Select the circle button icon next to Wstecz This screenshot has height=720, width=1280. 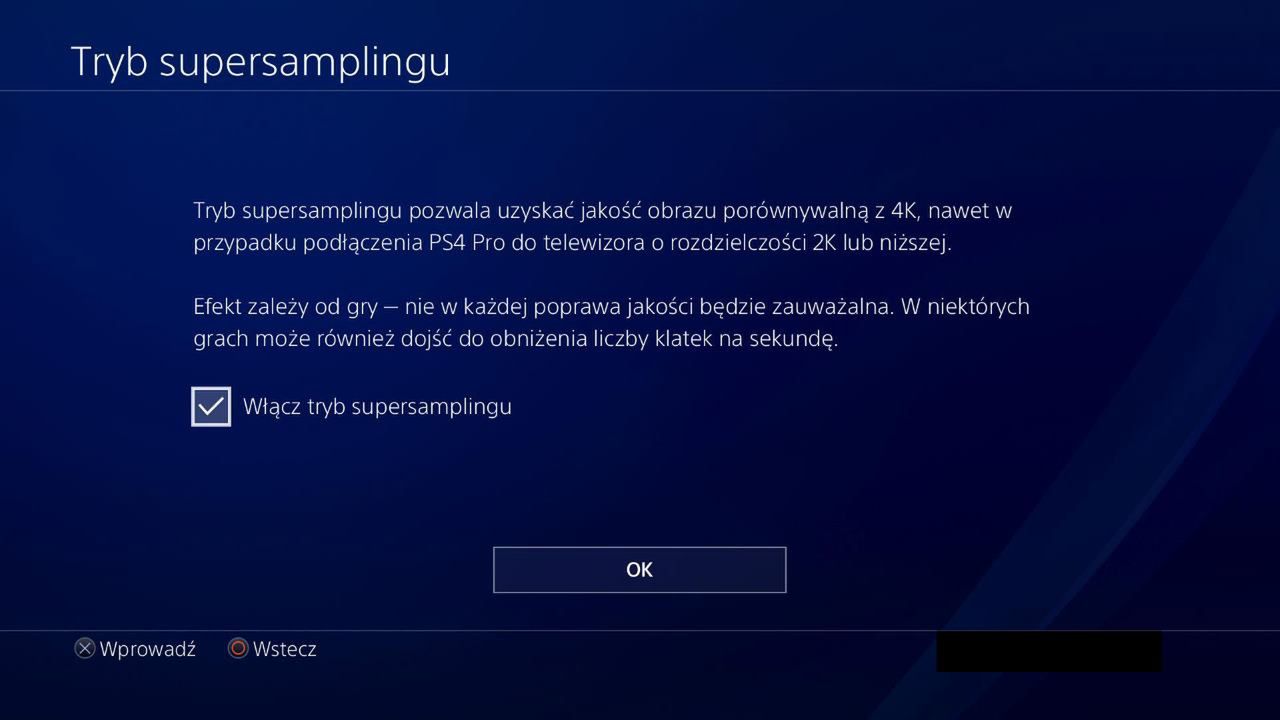click(238, 649)
